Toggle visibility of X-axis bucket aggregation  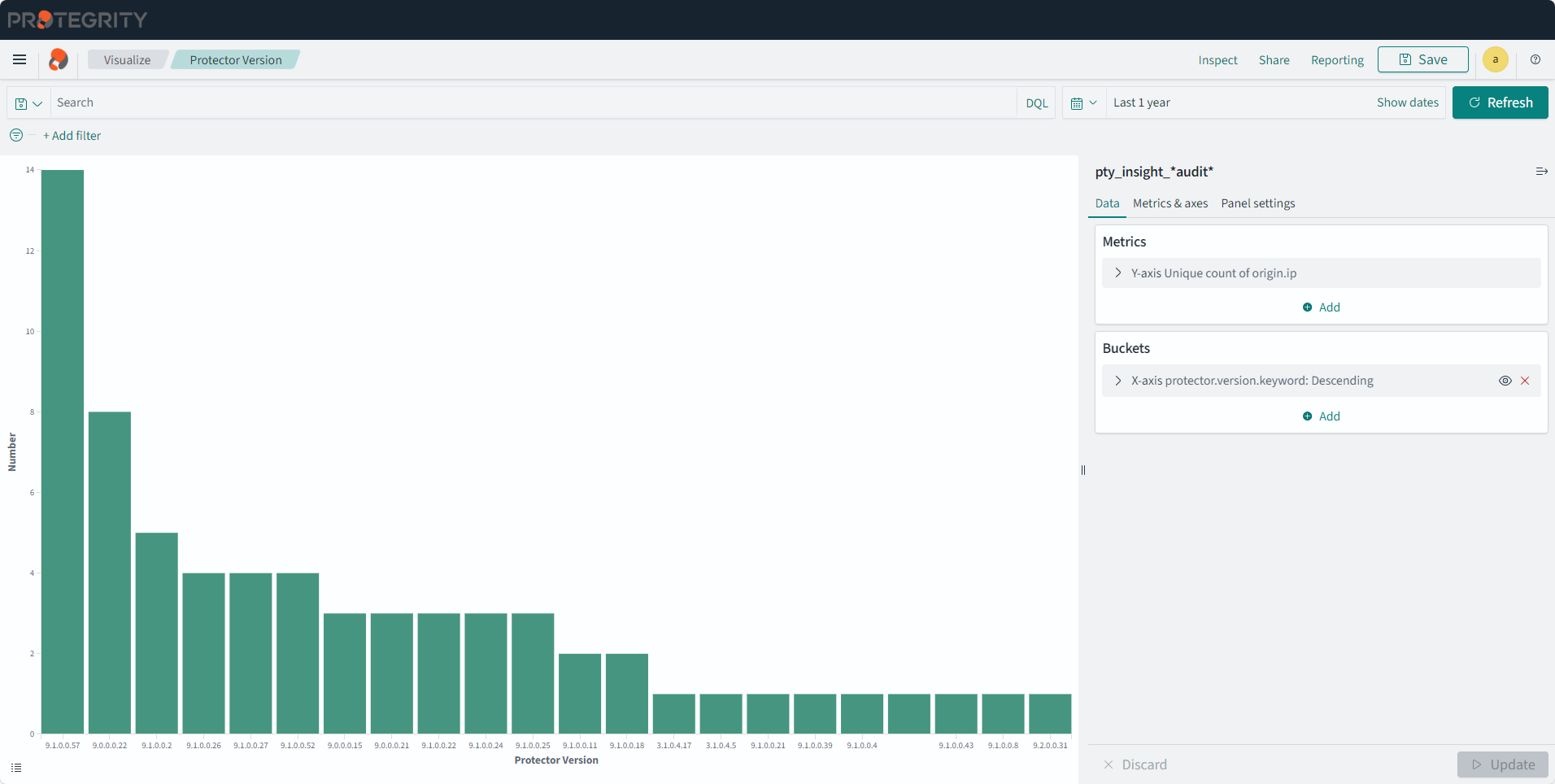click(x=1505, y=381)
